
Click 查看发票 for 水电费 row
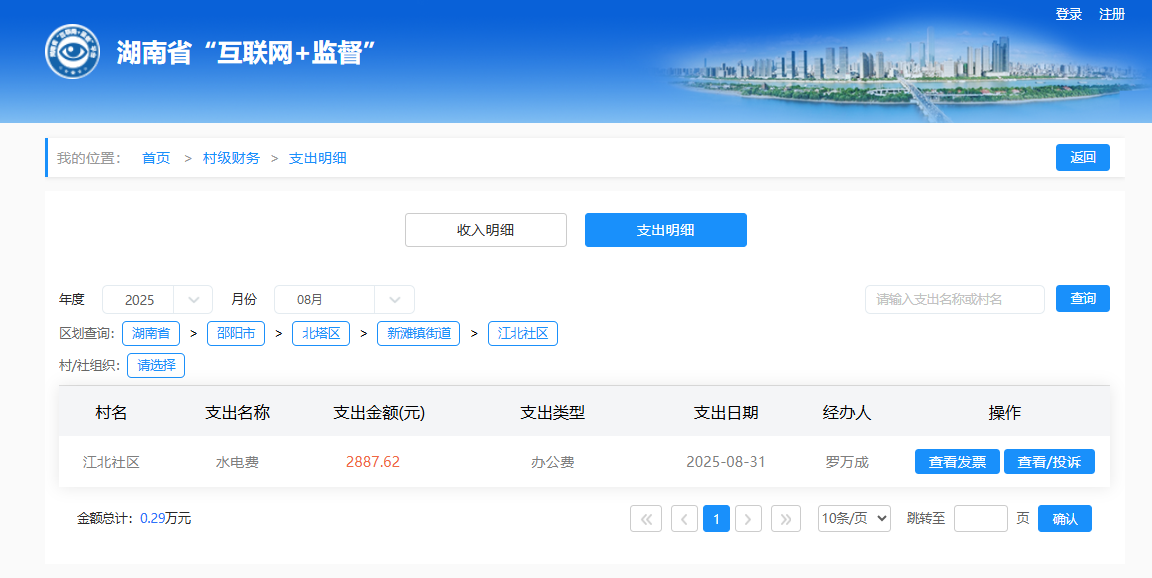957,462
